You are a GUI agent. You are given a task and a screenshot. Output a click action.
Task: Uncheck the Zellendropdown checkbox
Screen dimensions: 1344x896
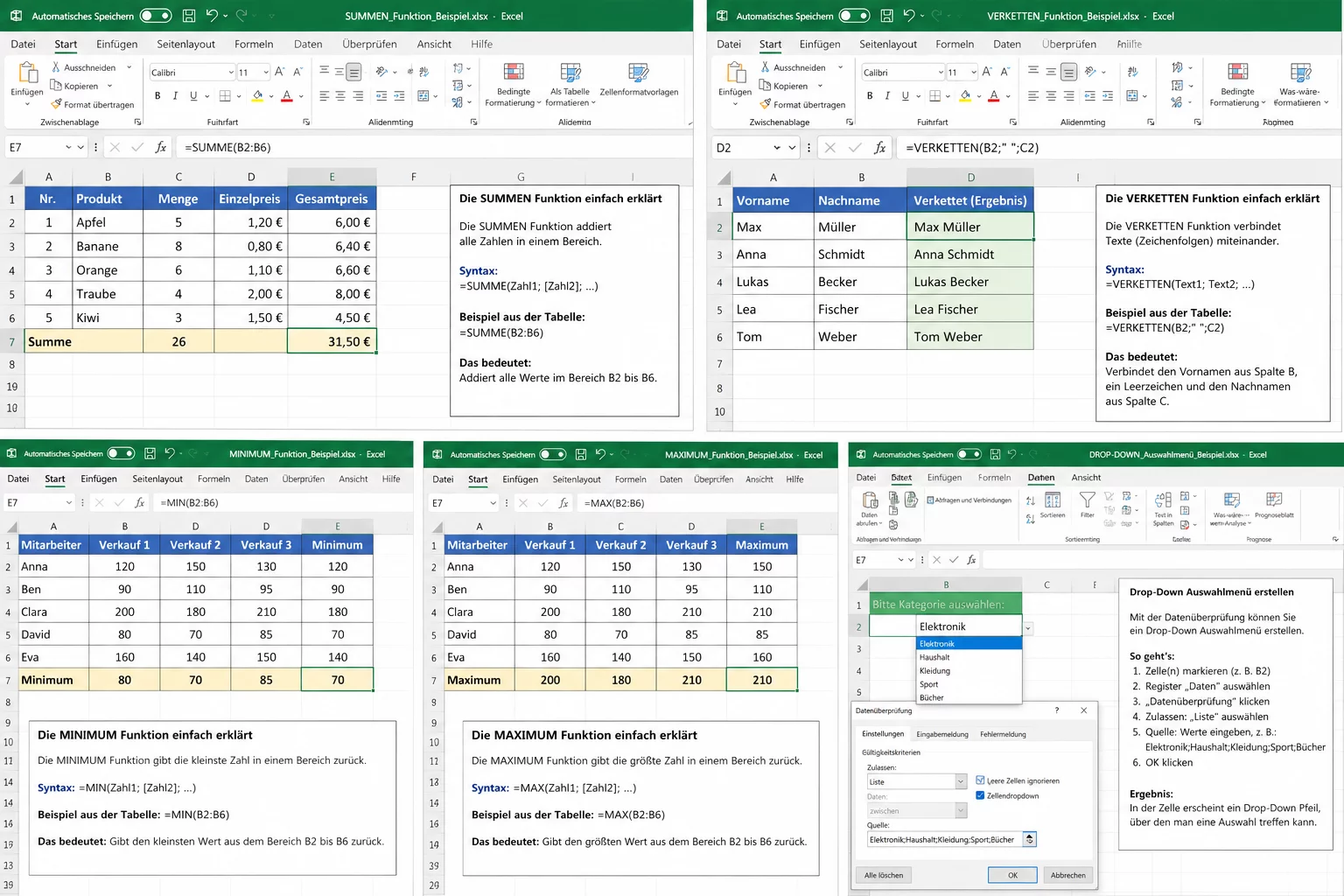coord(980,795)
